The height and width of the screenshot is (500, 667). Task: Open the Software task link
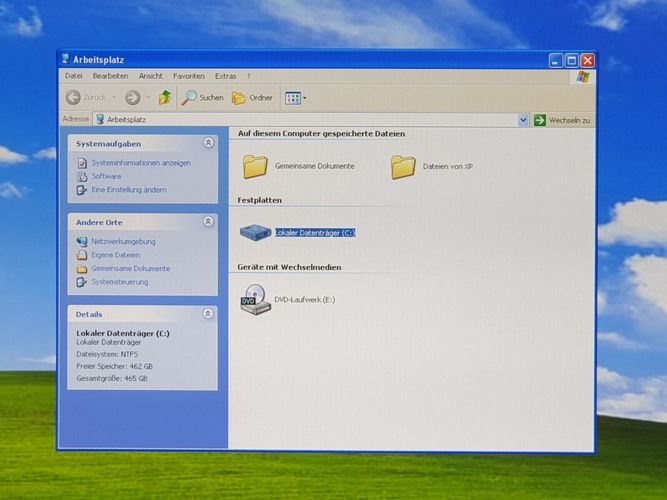106,176
